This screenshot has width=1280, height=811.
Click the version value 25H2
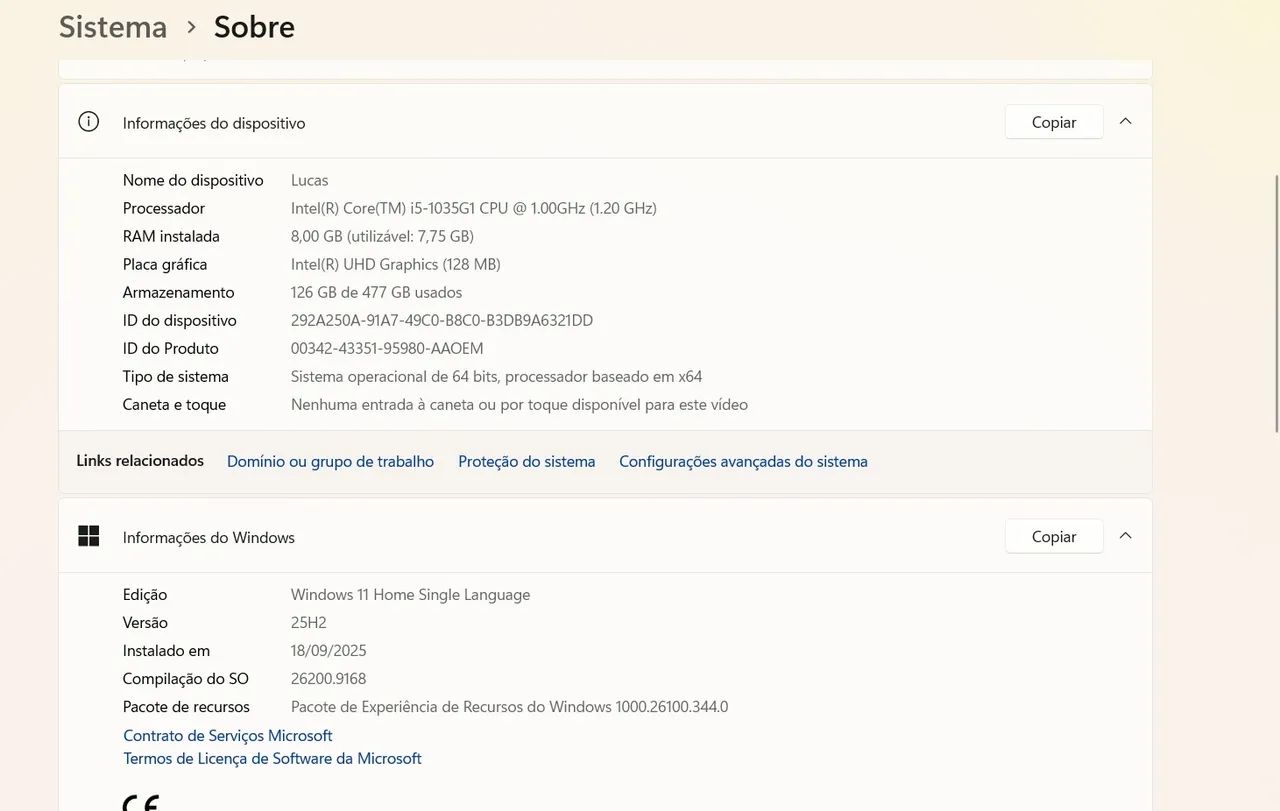tap(309, 622)
